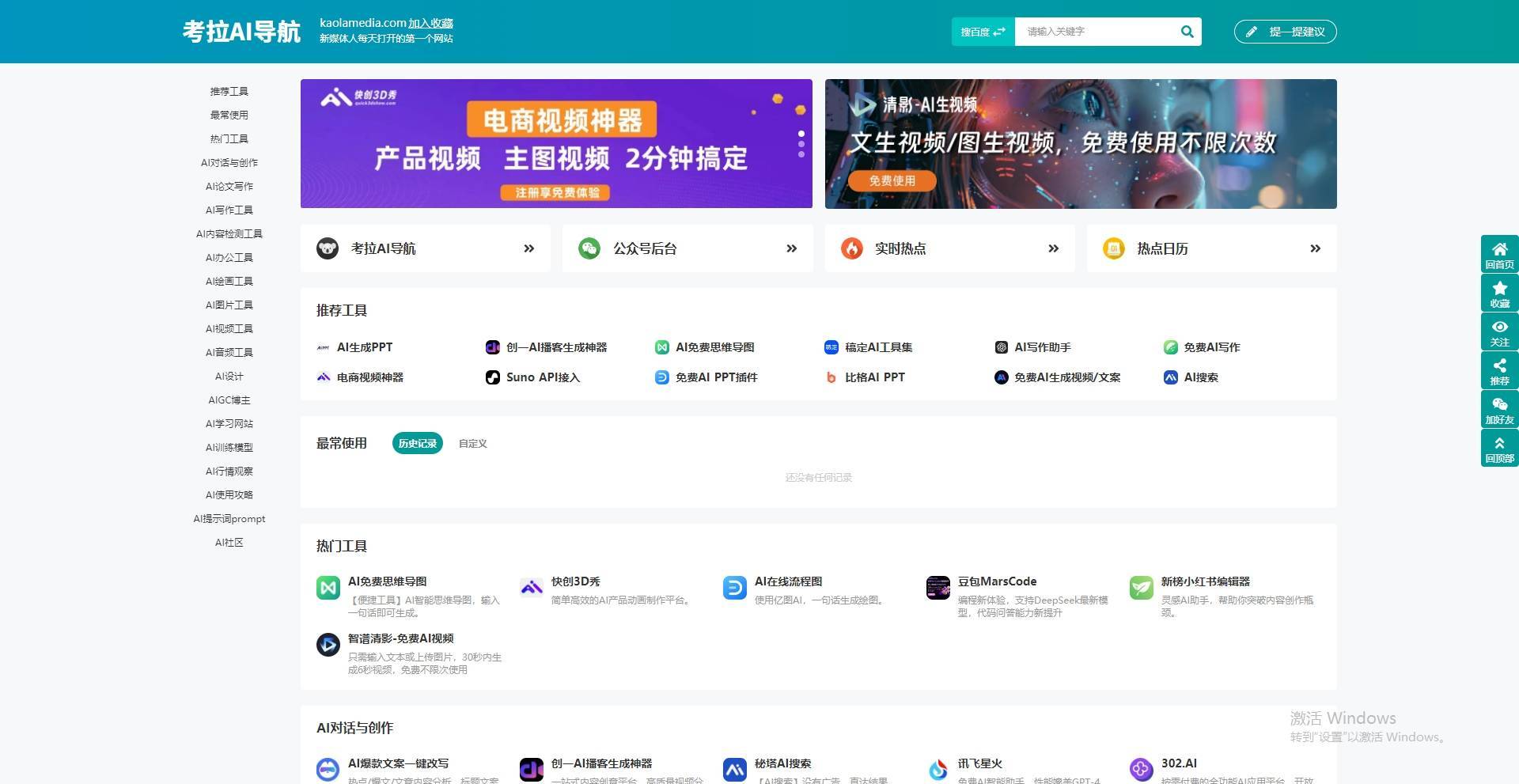Click the 推荐 share icon
Screen dimensions: 1519x784
pos(1499,365)
